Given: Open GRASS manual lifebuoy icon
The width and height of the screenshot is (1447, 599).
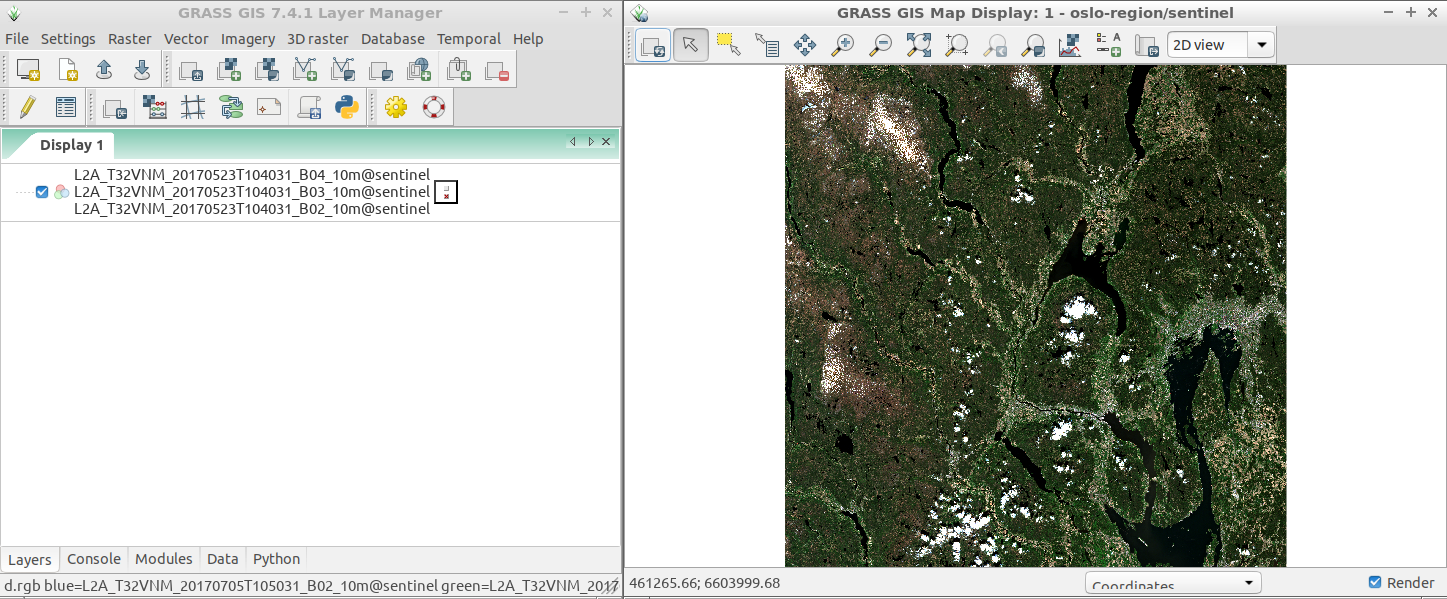Looking at the screenshot, I should (434, 107).
